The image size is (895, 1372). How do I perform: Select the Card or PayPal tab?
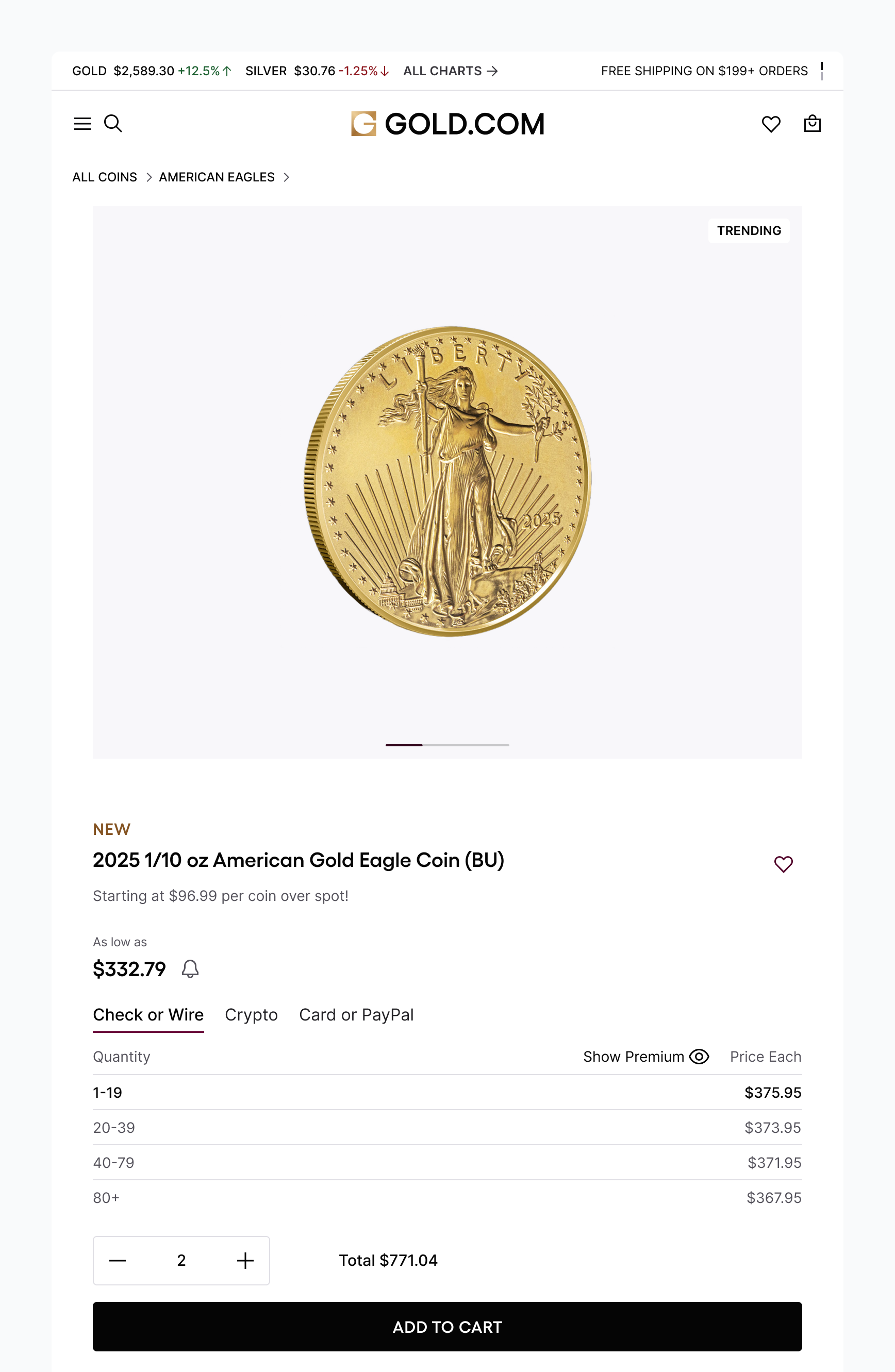point(356,1015)
